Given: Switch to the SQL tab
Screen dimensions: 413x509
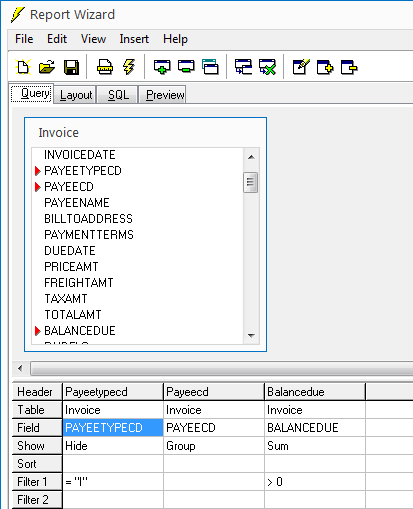Looking at the screenshot, I should 118,95.
